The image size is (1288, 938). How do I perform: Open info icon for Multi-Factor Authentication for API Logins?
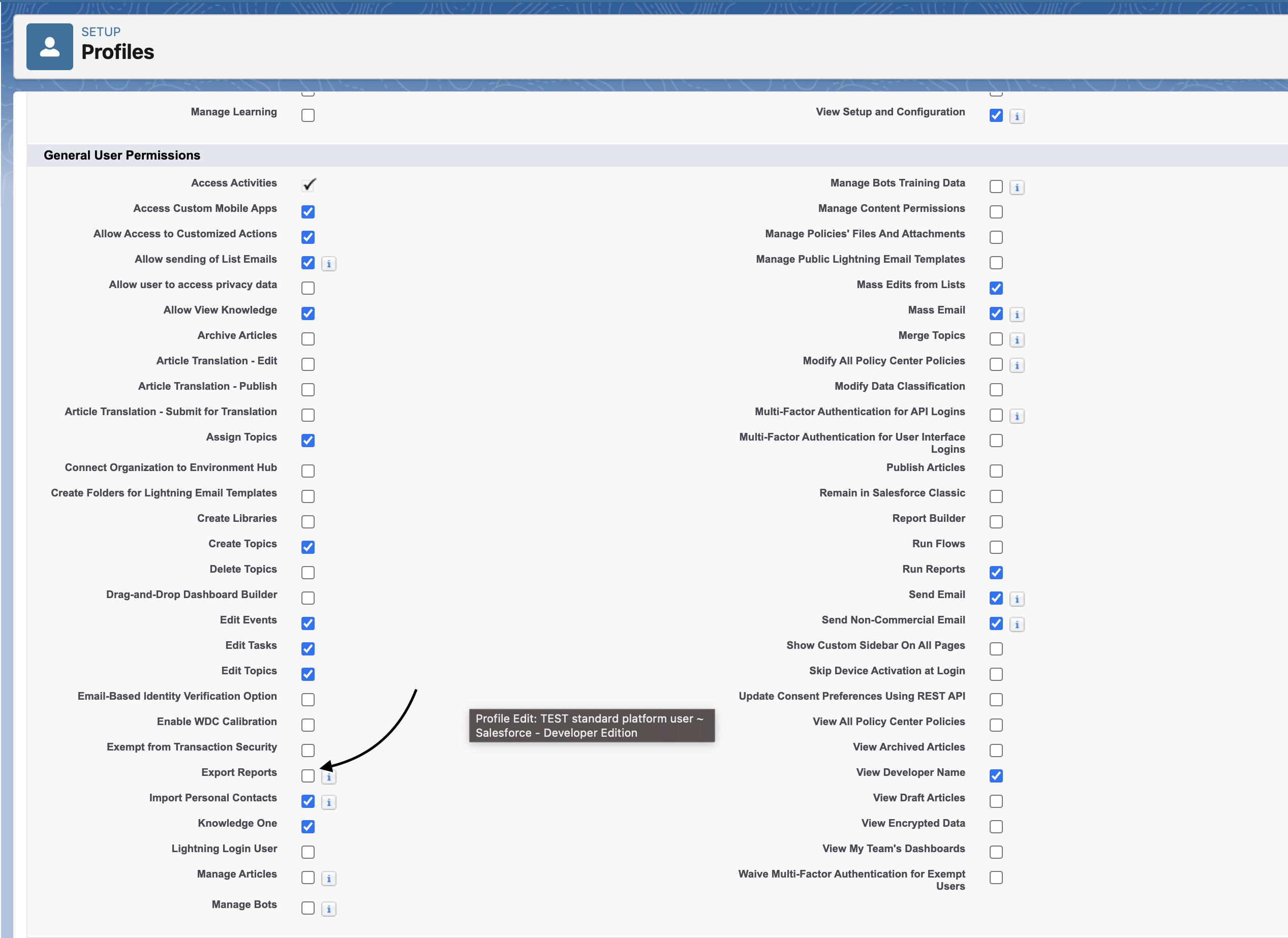[x=1017, y=416]
